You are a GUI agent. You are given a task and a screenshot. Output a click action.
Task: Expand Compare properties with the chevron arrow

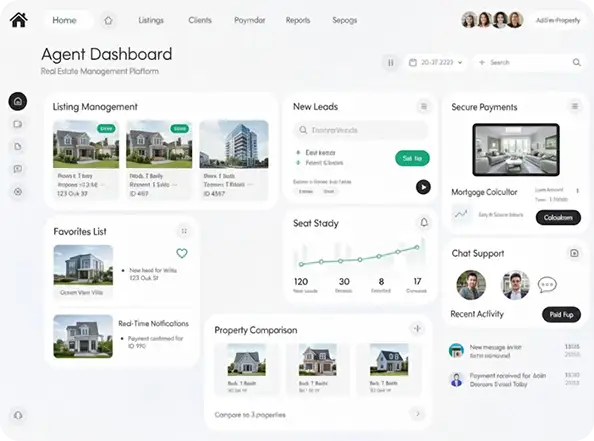point(417,414)
